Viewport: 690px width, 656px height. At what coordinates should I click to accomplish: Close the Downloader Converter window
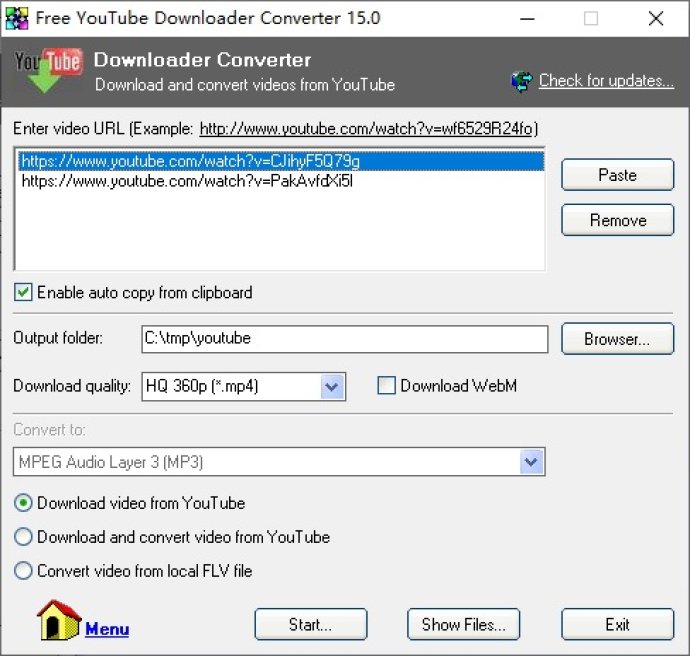(x=656, y=18)
